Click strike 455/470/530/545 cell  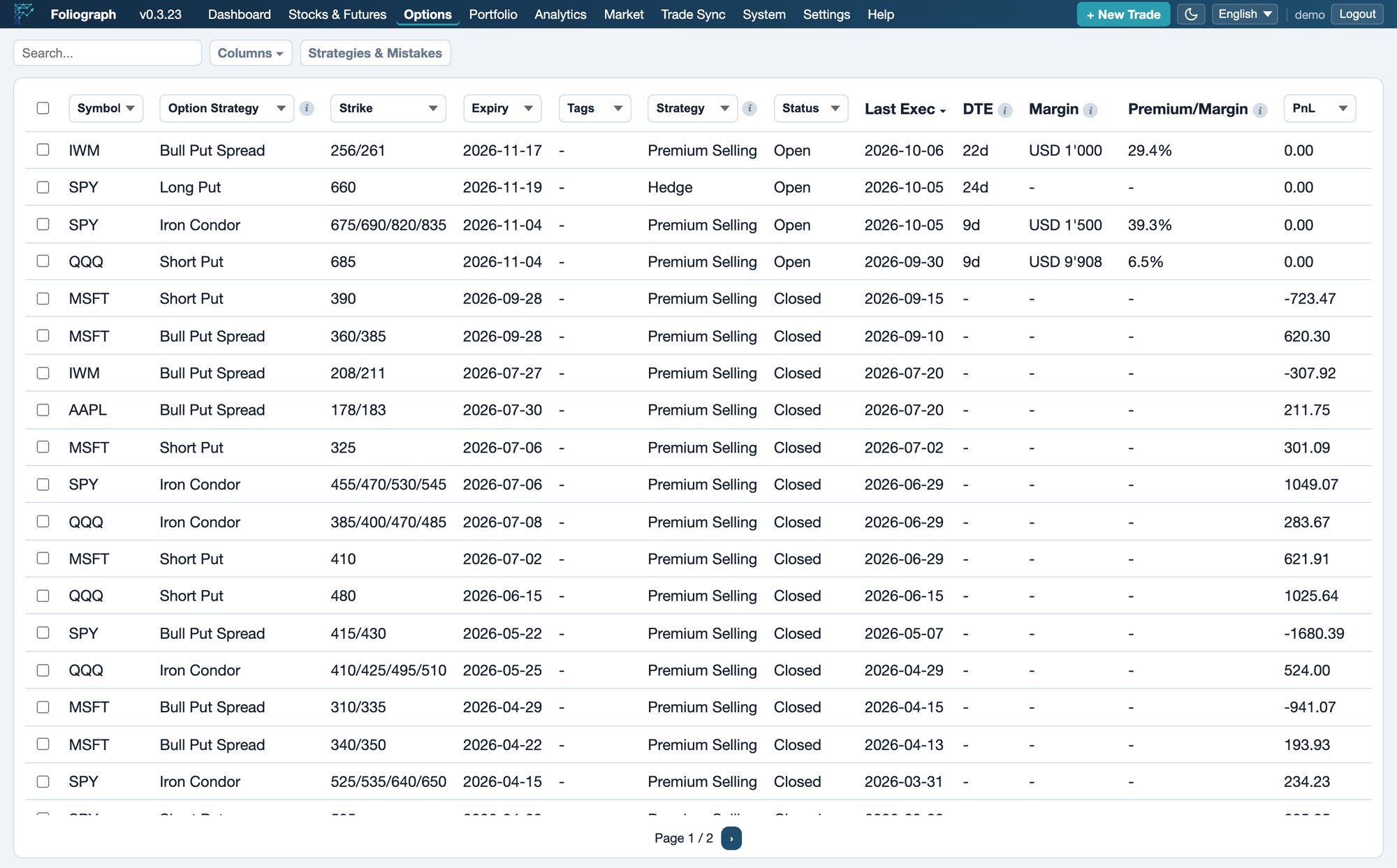tap(388, 485)
